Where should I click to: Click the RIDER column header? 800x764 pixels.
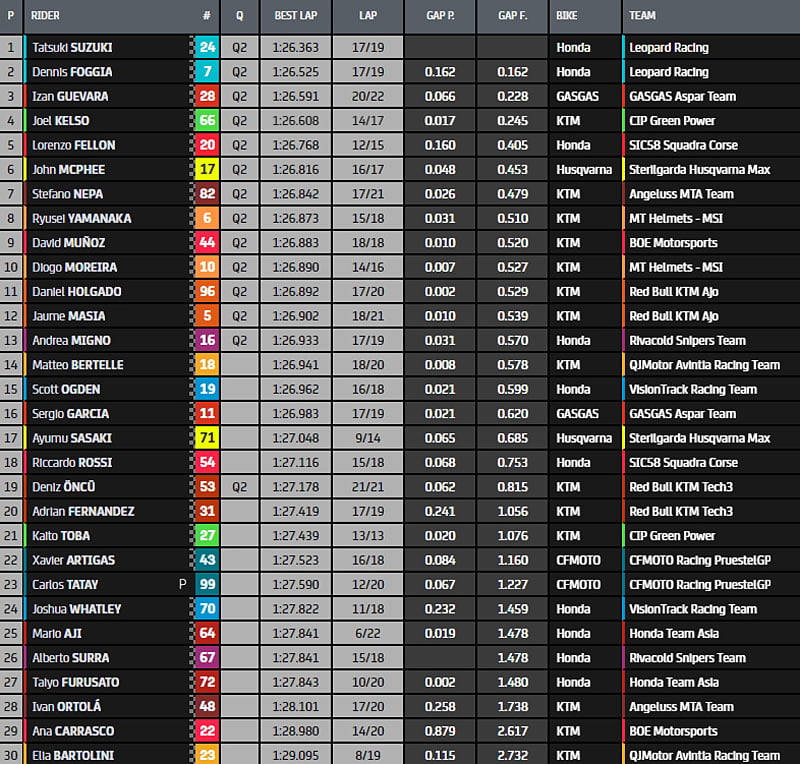coord(46,16)
